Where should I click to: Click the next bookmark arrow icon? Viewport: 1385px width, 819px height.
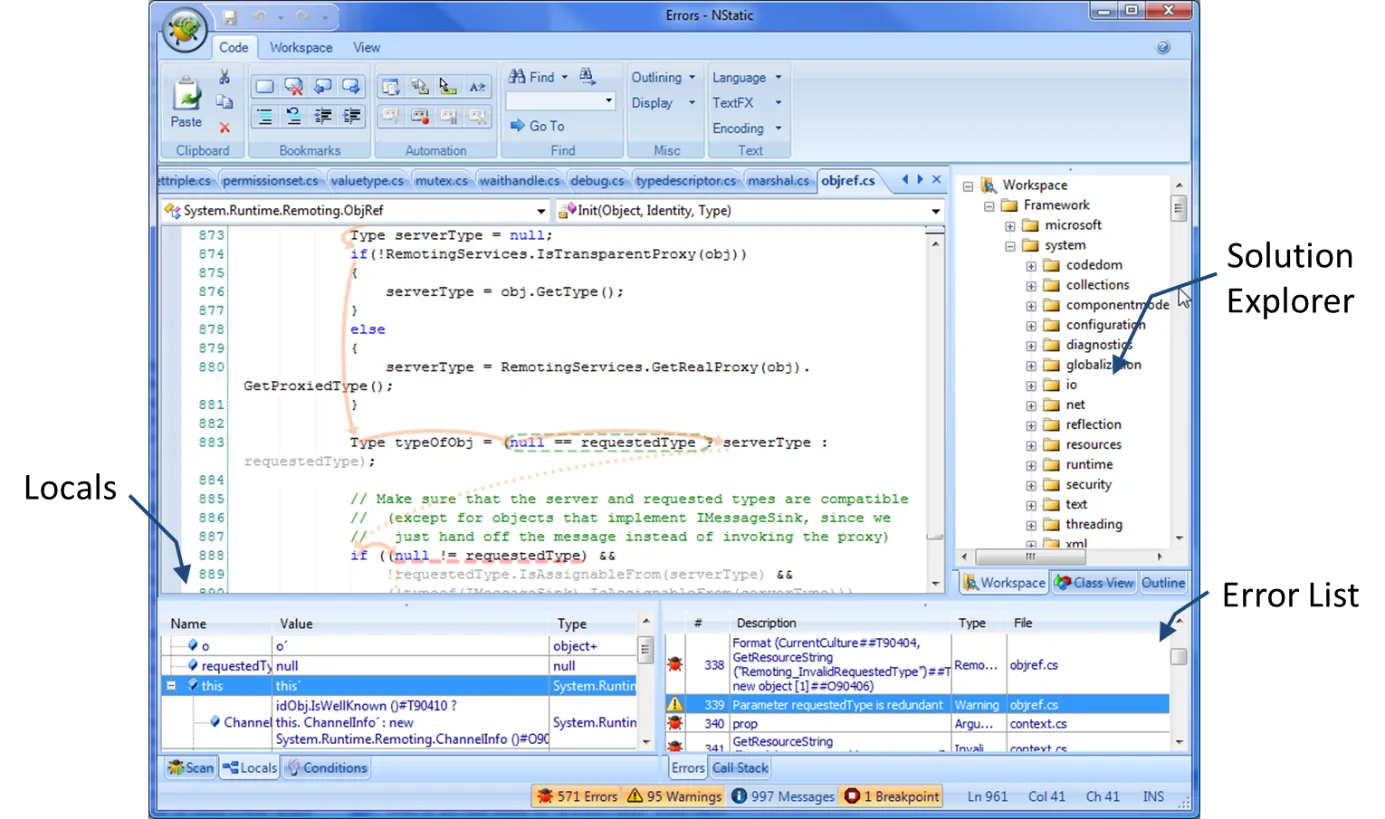click(x=351, y=87)
